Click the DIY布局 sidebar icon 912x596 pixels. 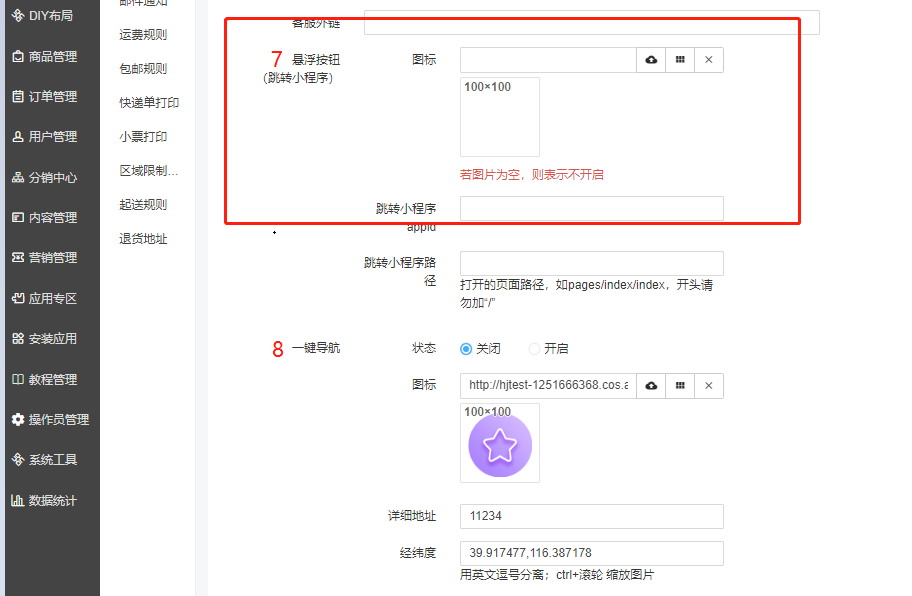tap(18, 16)
